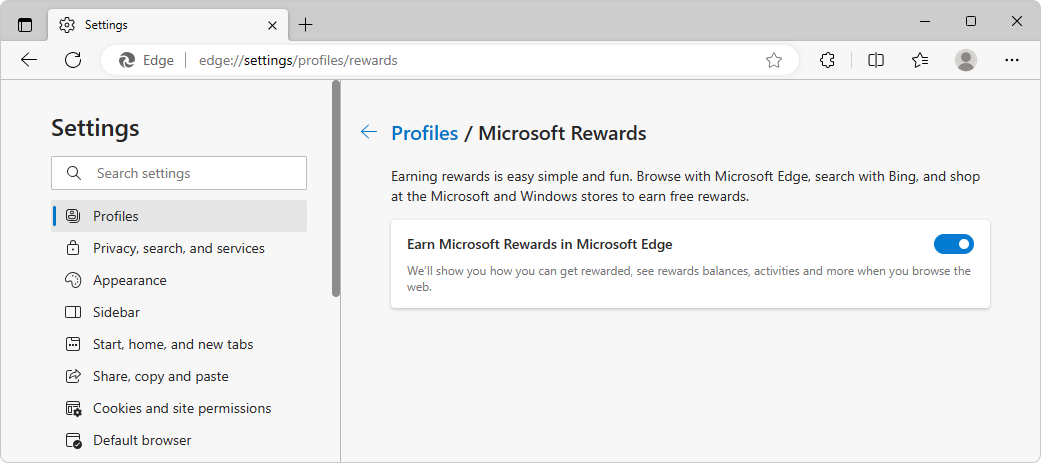Image resolution: width=1041 pixels, height=463 pixels.
Task: Click the Privacy lock icon
Action: (73, 248)
